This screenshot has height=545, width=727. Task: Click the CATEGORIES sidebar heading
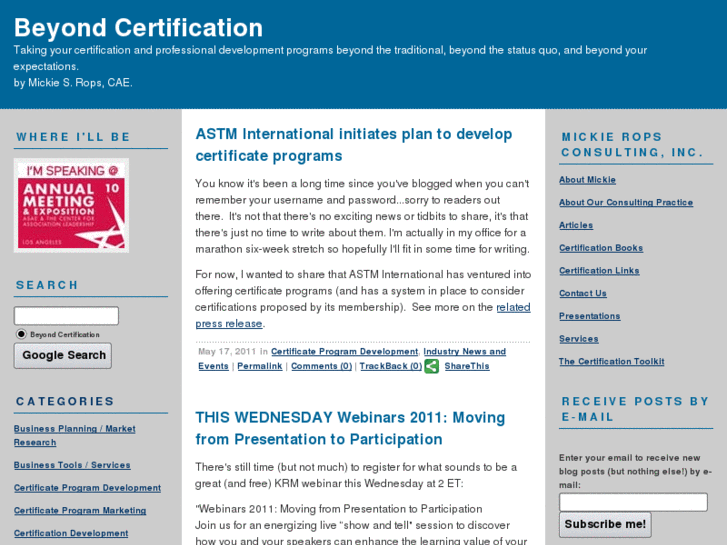coord(65,401)
